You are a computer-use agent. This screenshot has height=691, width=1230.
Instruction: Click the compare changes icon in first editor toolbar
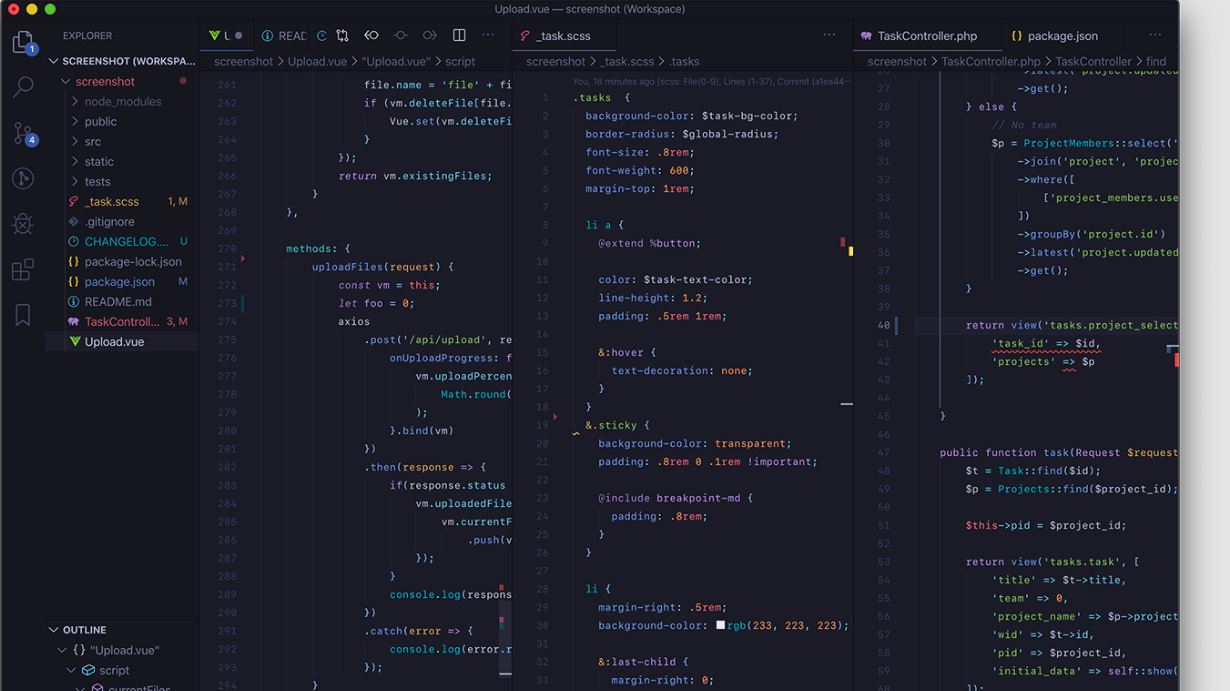coord(342,36)
